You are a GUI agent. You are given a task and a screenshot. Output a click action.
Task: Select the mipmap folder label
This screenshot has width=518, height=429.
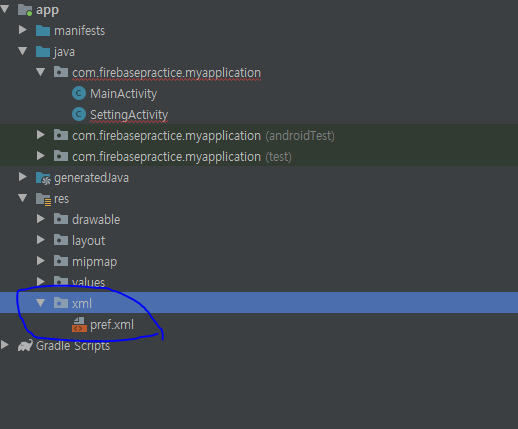pyautogui.click(x=94, y=262)
